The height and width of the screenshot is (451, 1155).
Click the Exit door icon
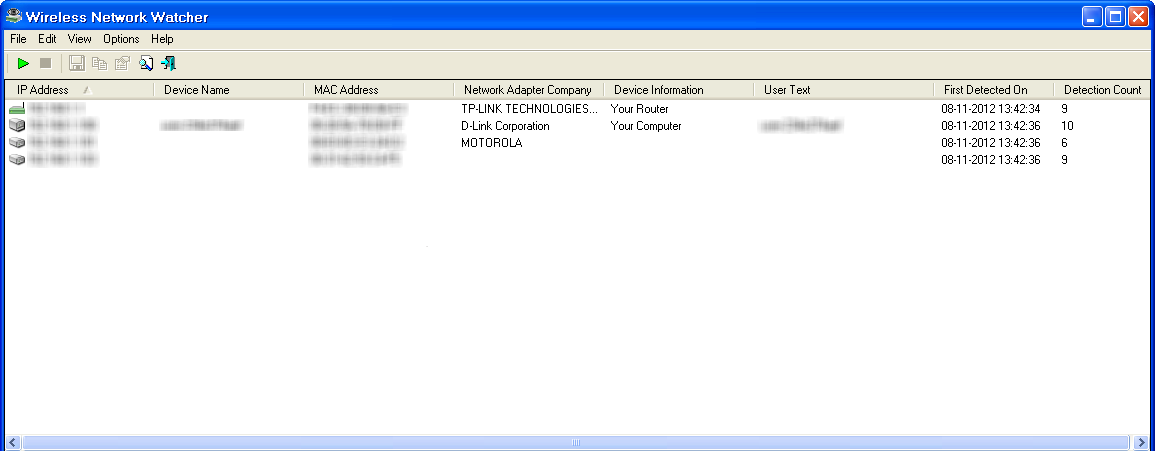(169, 64)
